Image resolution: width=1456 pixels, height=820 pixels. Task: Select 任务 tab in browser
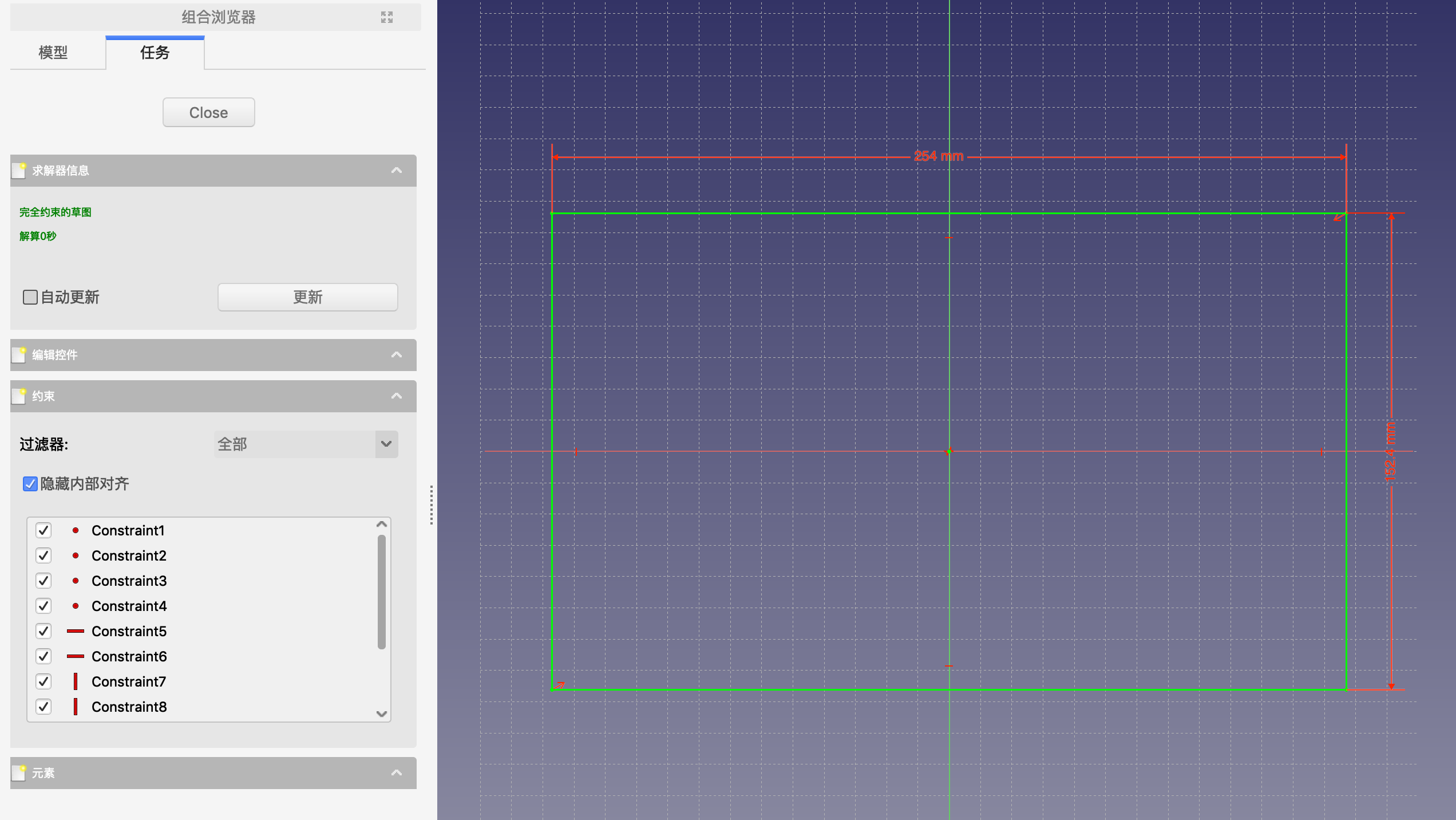click(154, 53)
